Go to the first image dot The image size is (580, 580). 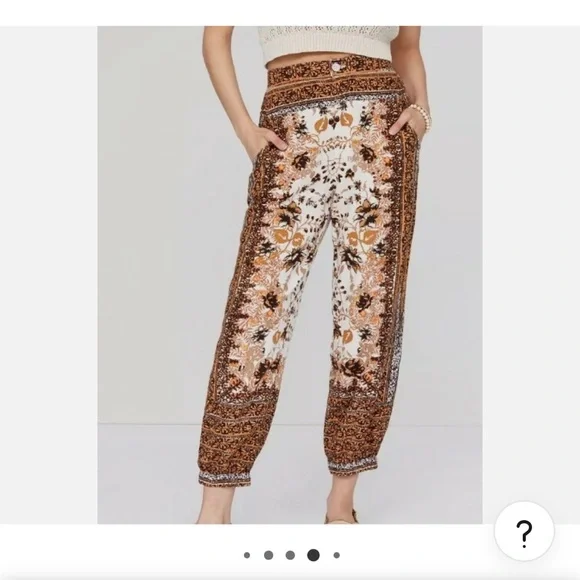[247, 555]
